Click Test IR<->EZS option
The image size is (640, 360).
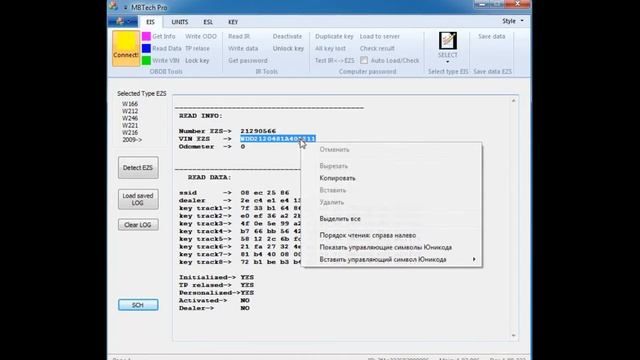(x=334, y=60)
